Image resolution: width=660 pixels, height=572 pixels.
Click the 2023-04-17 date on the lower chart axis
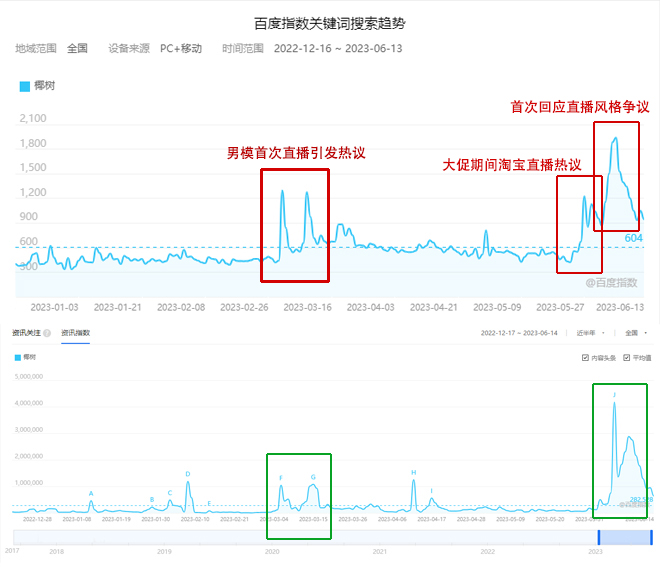[431, 519]
